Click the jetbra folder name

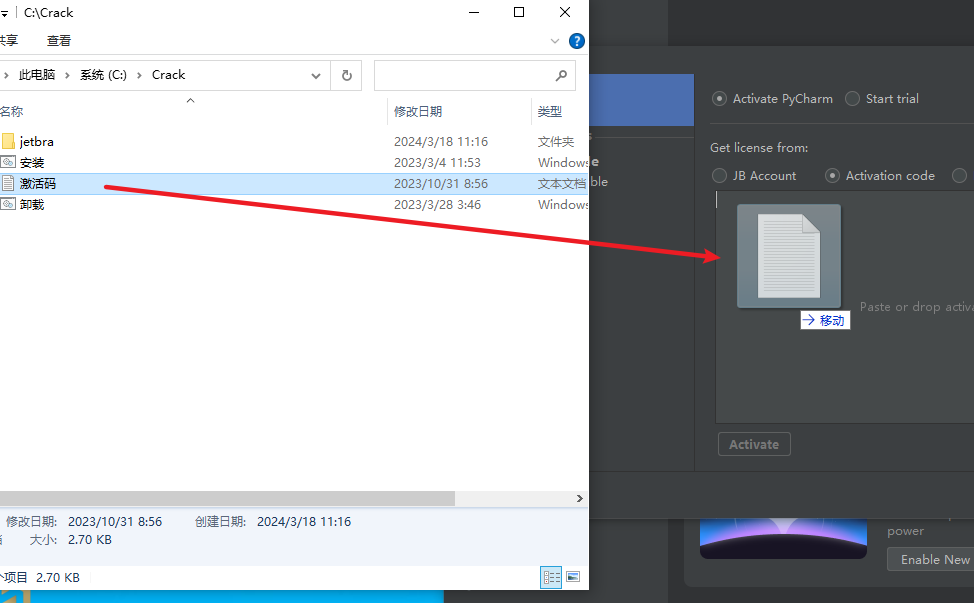pos(37,142)
